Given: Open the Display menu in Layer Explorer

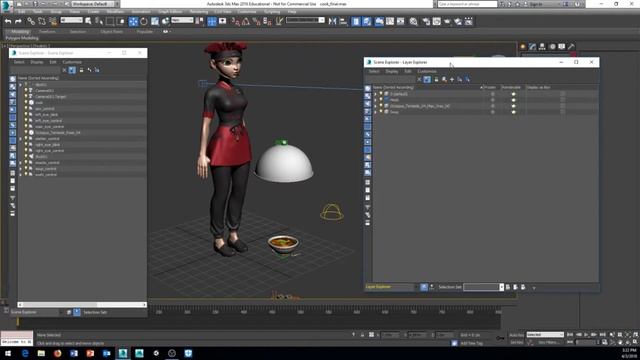Looking at the screenshot, I should tap(392, 71).
